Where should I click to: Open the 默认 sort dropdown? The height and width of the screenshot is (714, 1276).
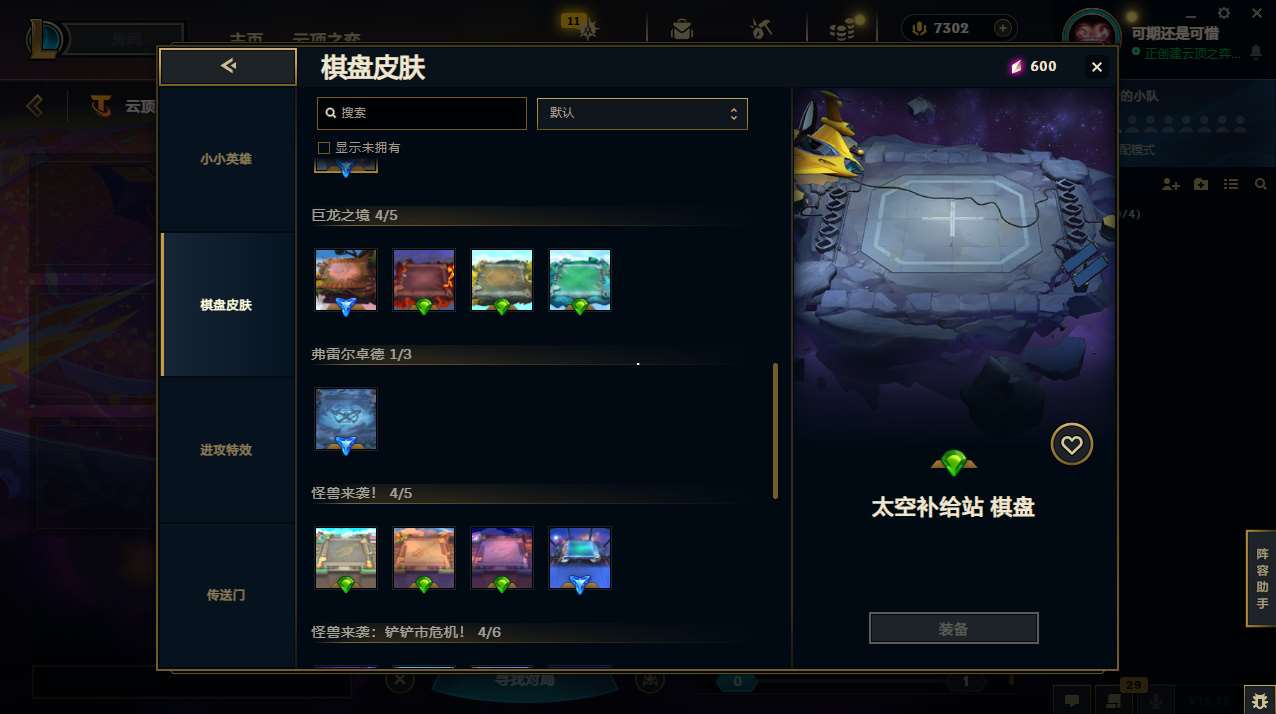pos(642,113)
